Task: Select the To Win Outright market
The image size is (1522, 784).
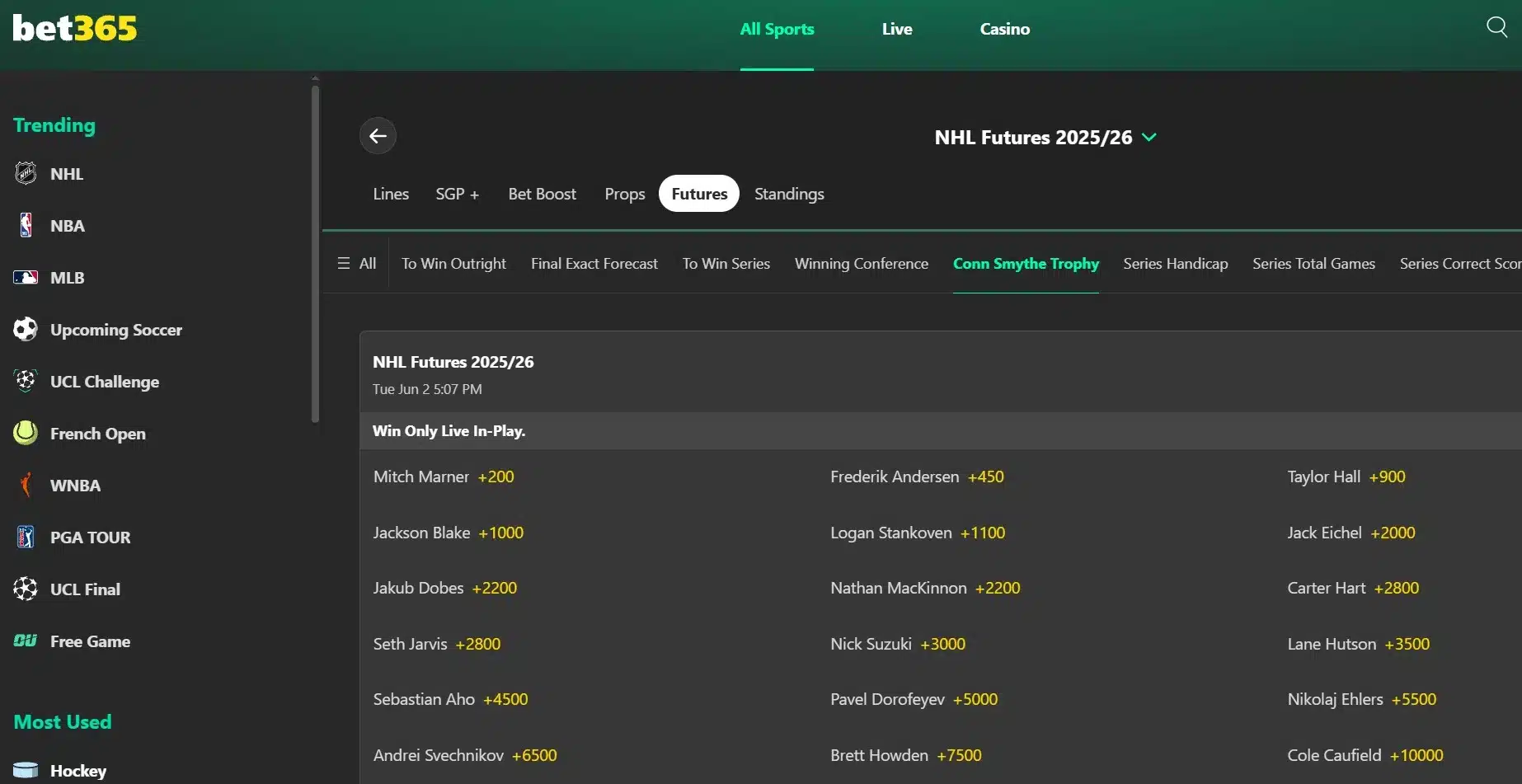Action: click(453, 263)
